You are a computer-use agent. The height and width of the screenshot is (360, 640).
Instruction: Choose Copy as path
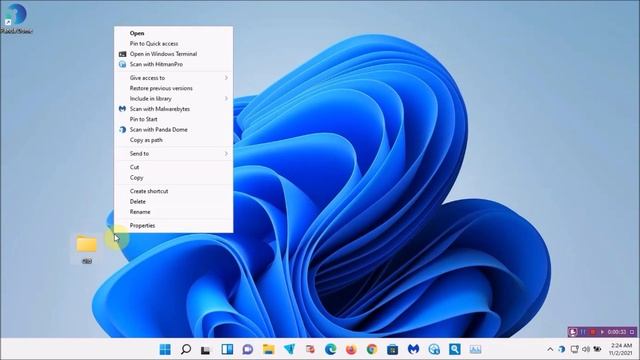click(x=174, y=140)
